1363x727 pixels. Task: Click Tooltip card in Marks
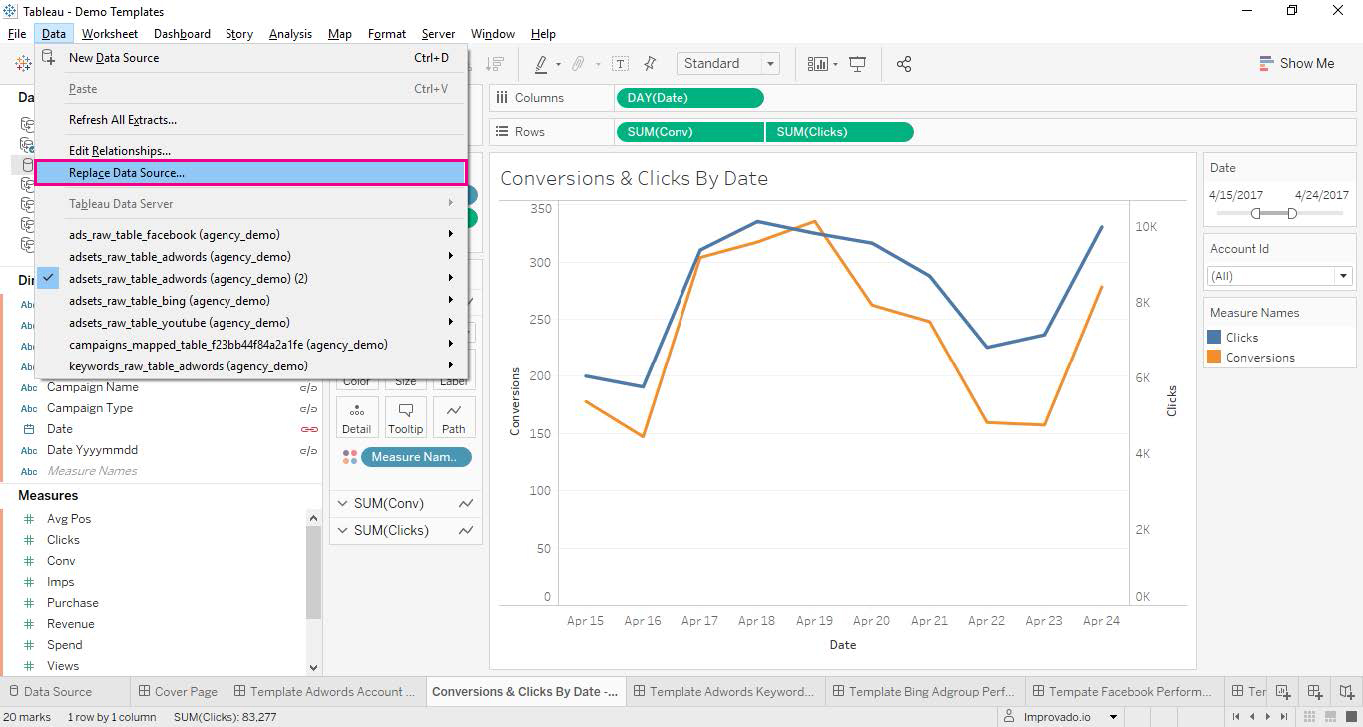406,417
